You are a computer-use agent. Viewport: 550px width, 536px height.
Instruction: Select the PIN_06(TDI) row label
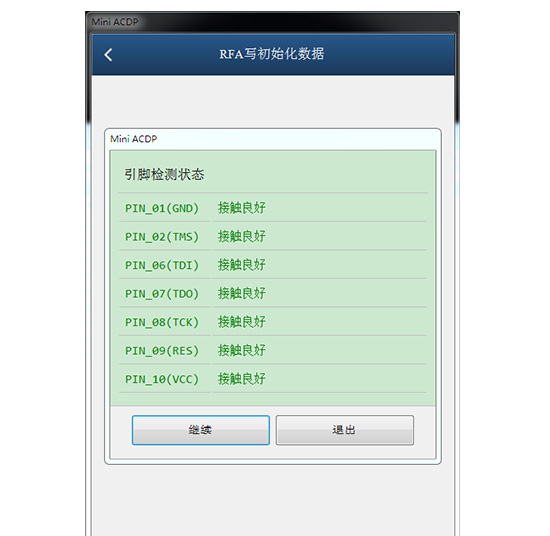162,265
